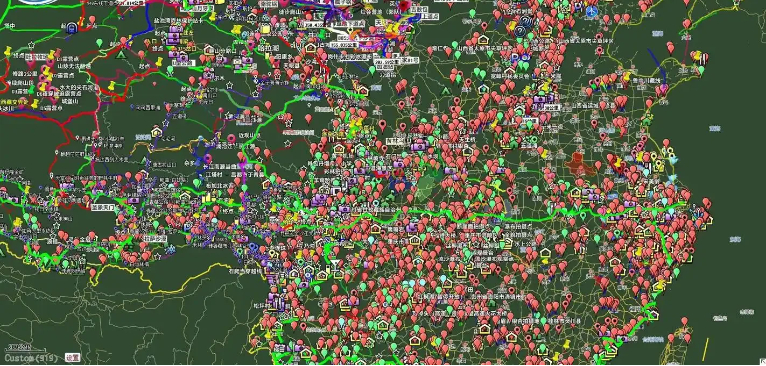This screenshot has height=366, width=766.
Task: Select the white cocktail glass marker
Action: [x=335, y=266]
